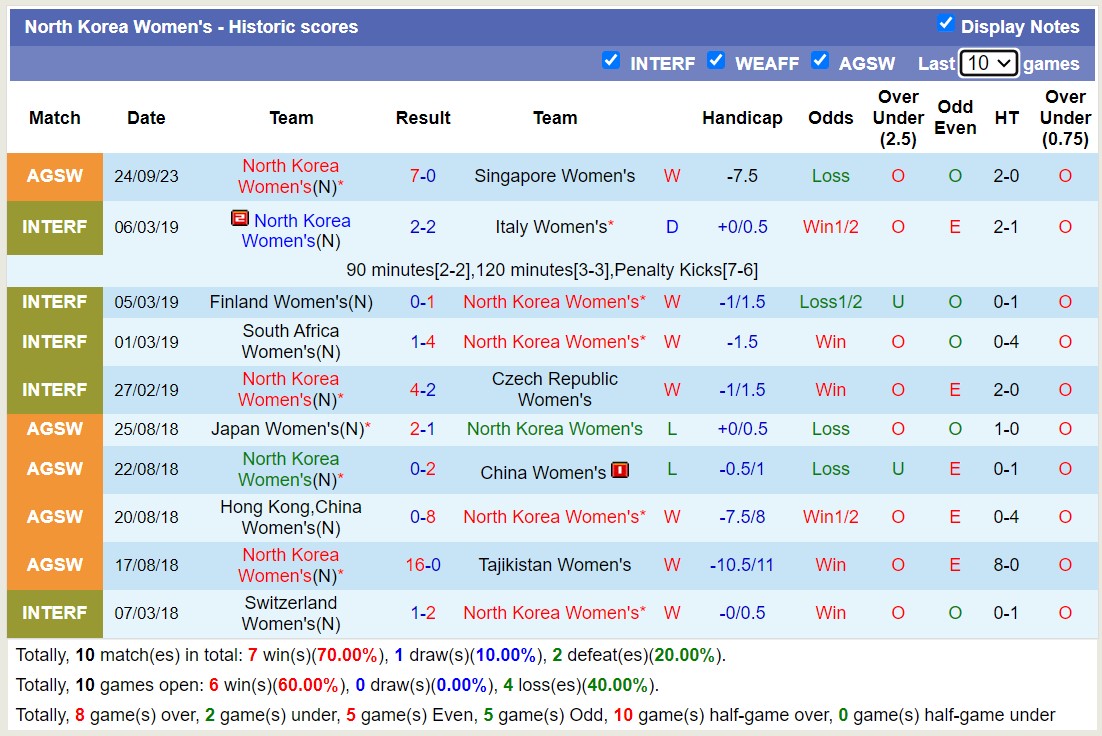Disable the AGSW filter checkbox
The height and width of the screenshot is (736, 1102).
[820, 61]
